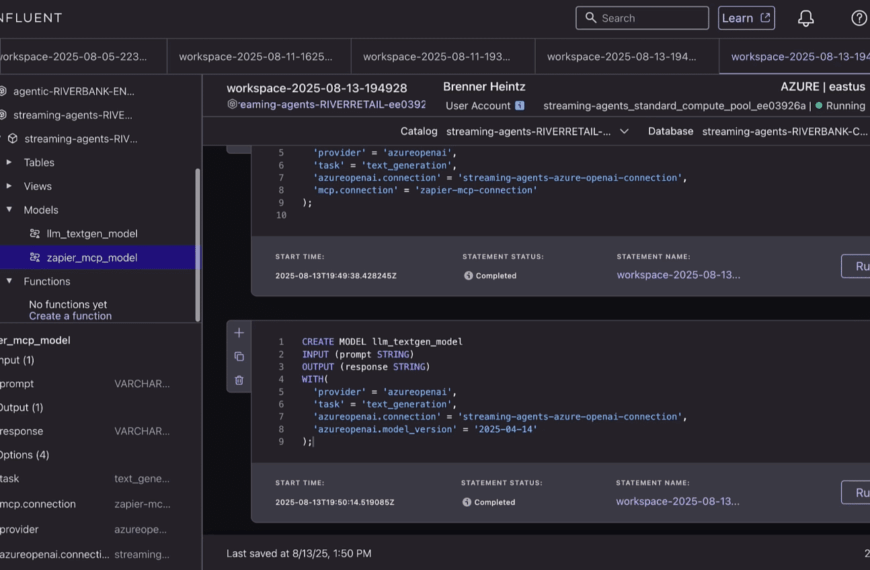Open statement name link for 19:49:38 statement
This screenshot has height=570, width=870.
678,275
